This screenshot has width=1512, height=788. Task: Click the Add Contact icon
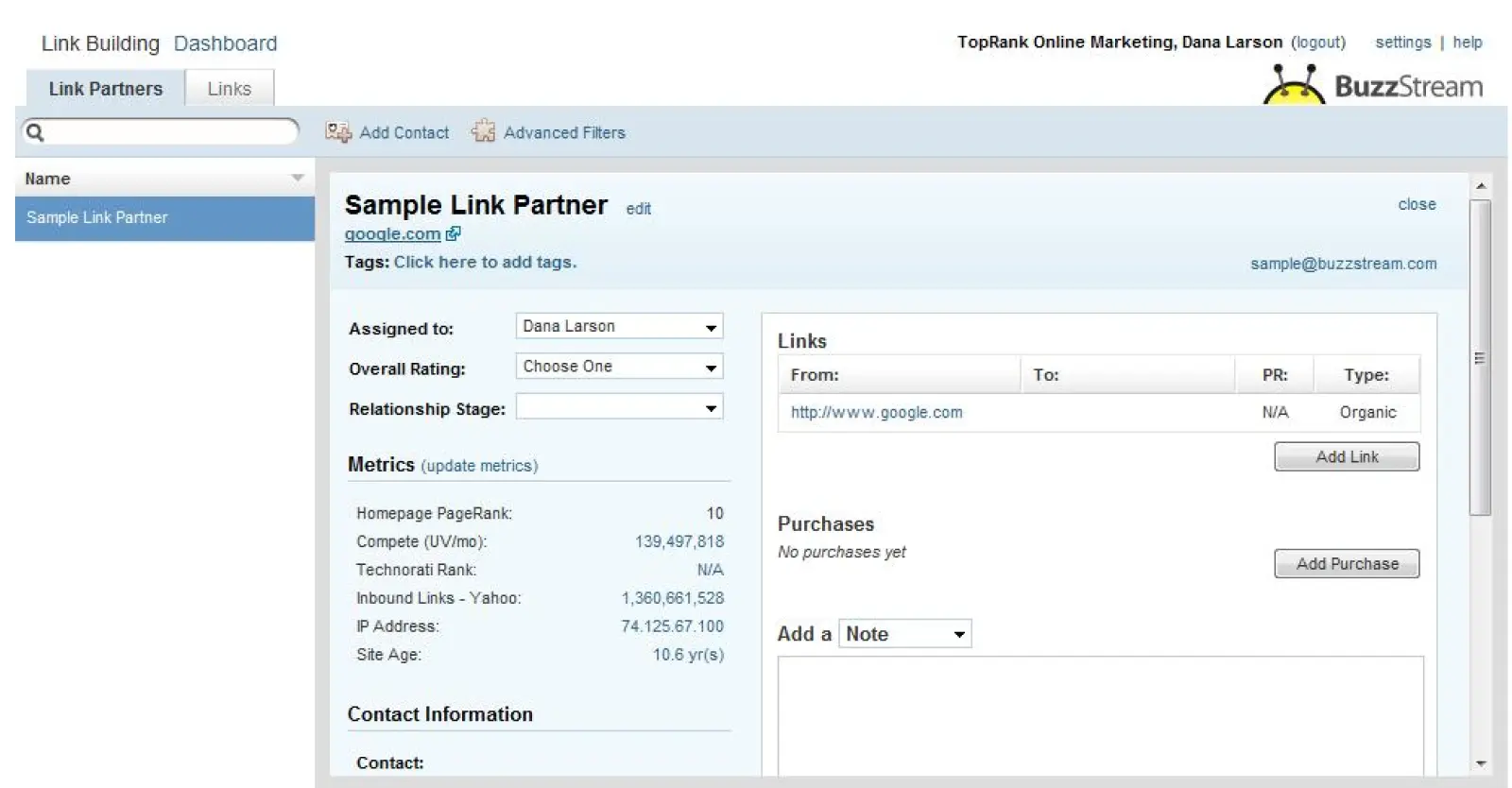tap(337, 132)
